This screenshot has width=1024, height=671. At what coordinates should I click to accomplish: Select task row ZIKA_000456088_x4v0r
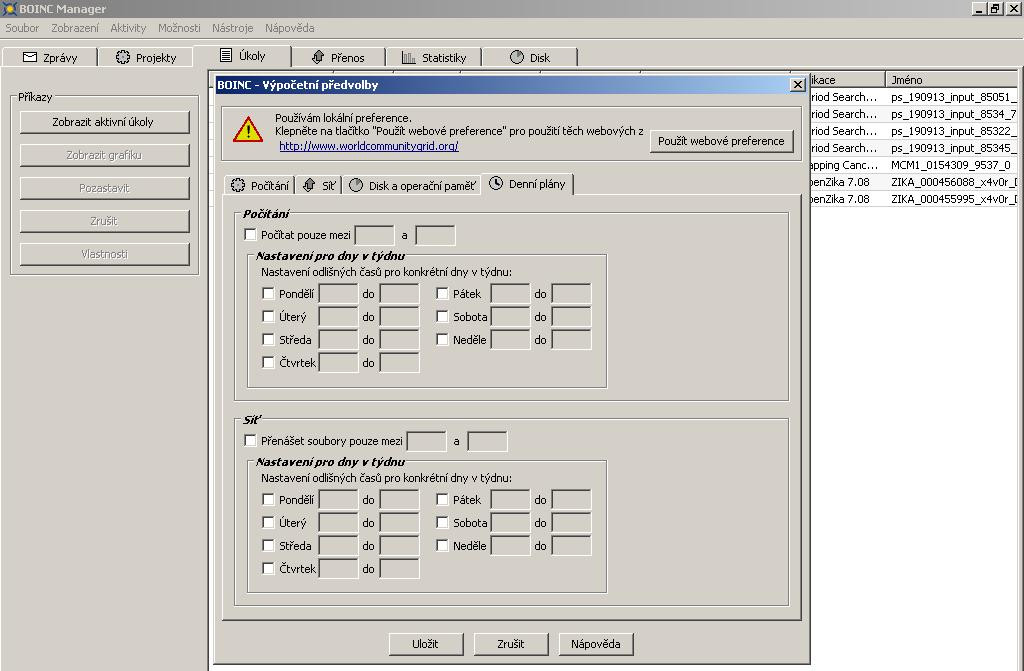(914, 182)
